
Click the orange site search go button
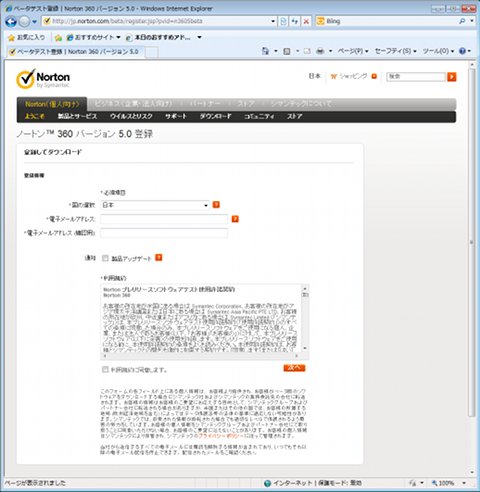452,77
